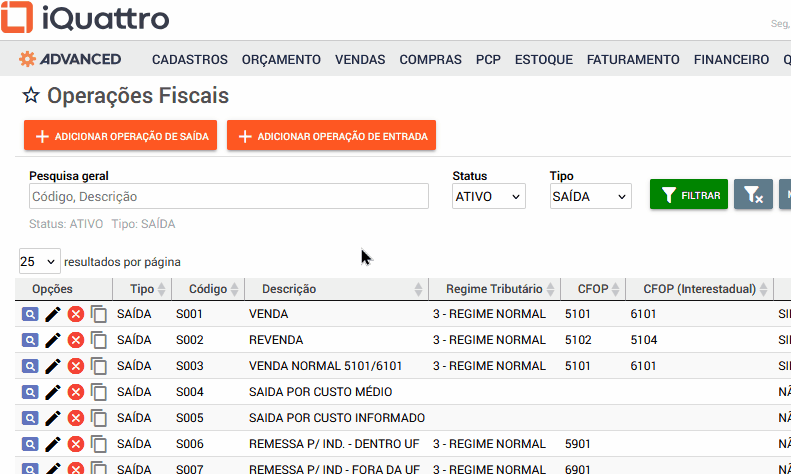
Task: Click the favorite star beside Operações Fiscais
Action: pyautogui.click(x=31, y=96)
